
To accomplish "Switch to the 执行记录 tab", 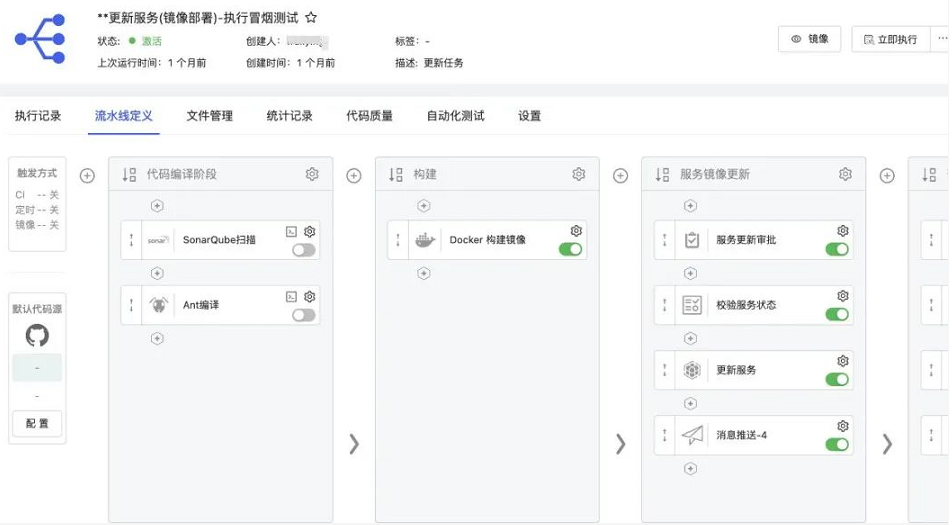I will click(38, 116).
